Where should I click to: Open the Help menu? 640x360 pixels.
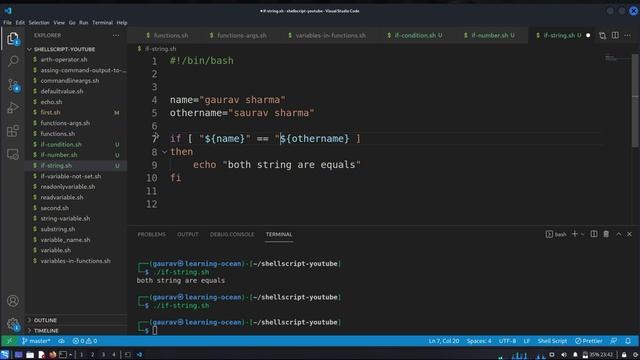(x=122, y=23)
